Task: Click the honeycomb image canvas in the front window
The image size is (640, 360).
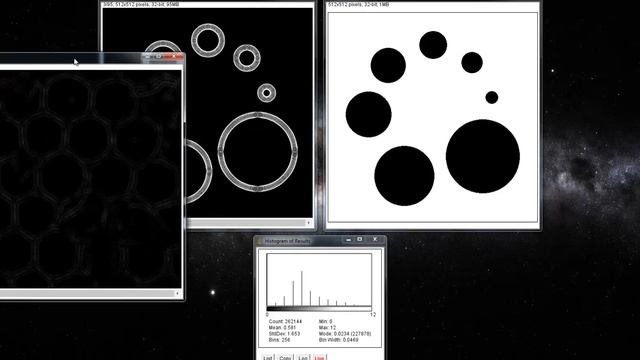Action: [x=91, y=179]
